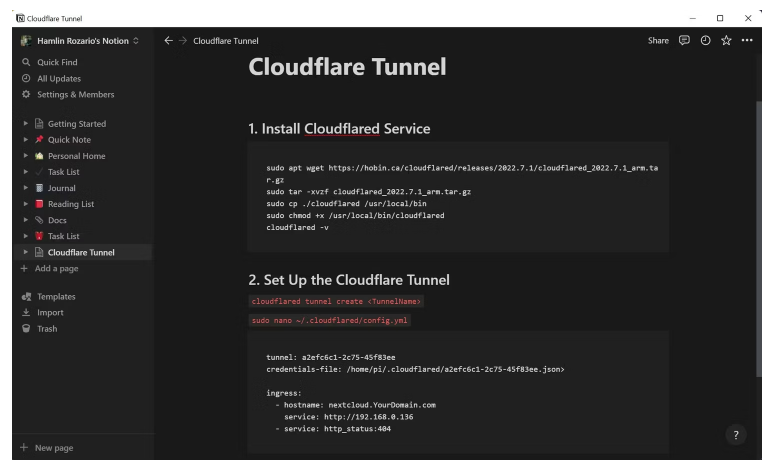
Task: Click the 'sudo chmod +x' code line
Action: pyautogui.click(x=355, y=215)
